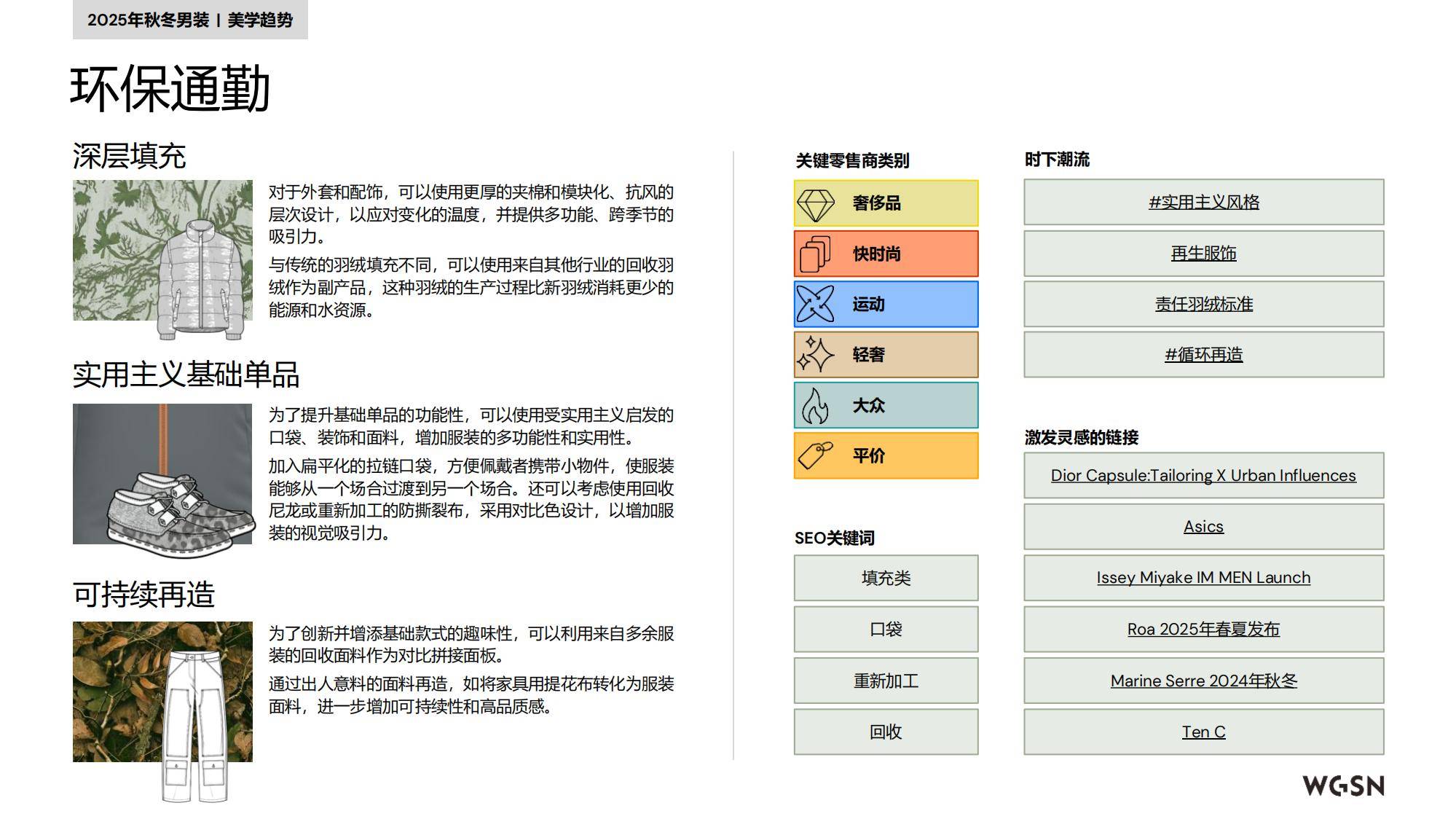Click paragraph starting 通过出人意料的面料再造
Image resolution: width=1456 pixels, height=819 pixels.
[x=471, y=695]
